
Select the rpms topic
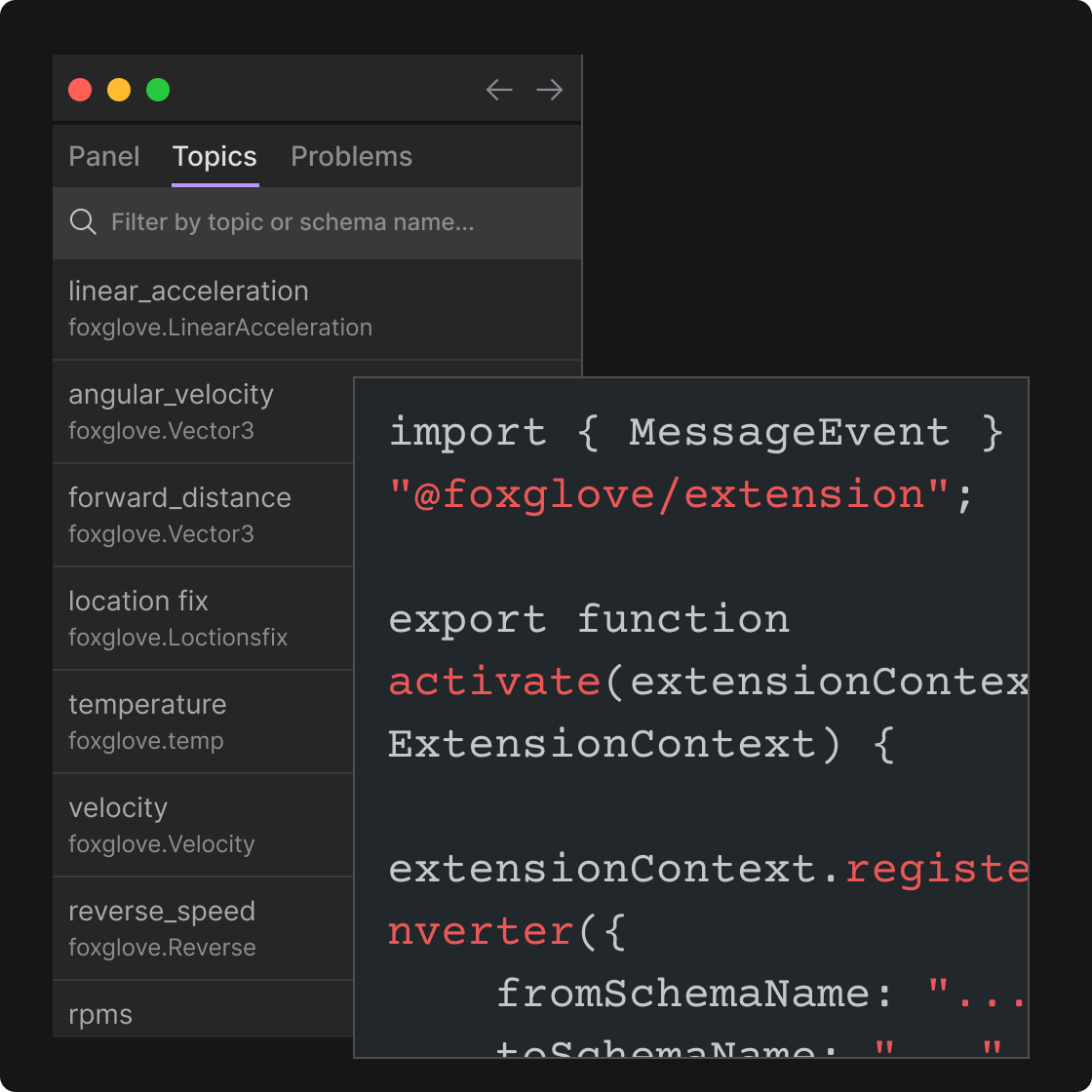tap(100, 1014)
